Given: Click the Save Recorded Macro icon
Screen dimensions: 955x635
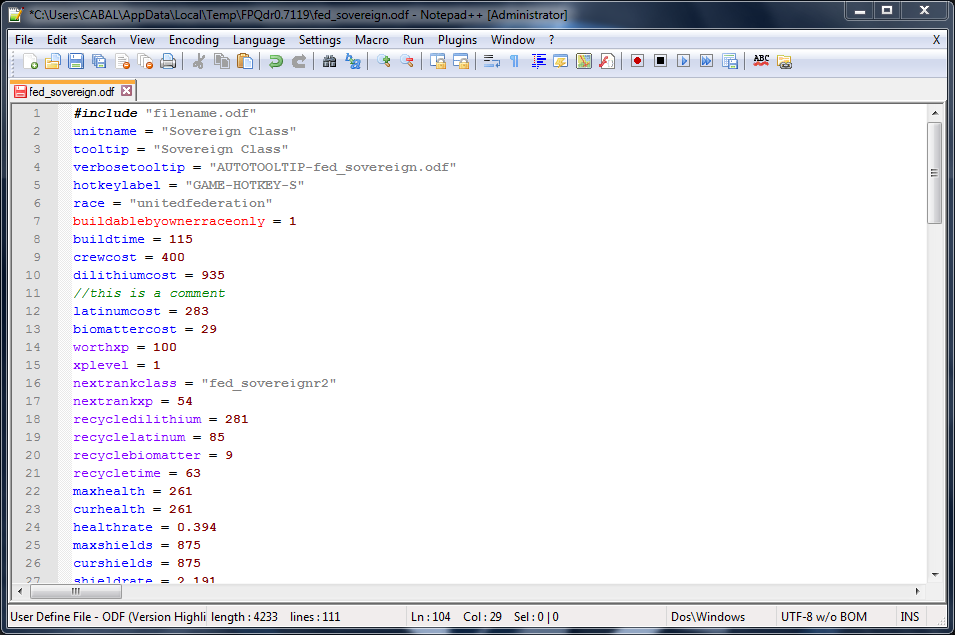Looking at the screenshot, I should (730, 61).
